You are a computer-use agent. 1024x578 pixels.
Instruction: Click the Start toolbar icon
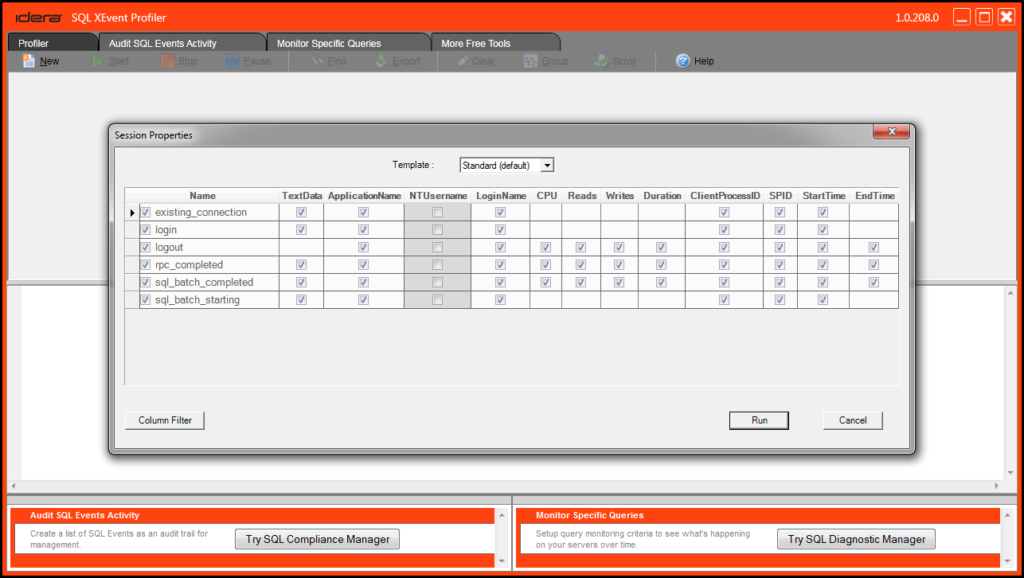tap(98, 61)
